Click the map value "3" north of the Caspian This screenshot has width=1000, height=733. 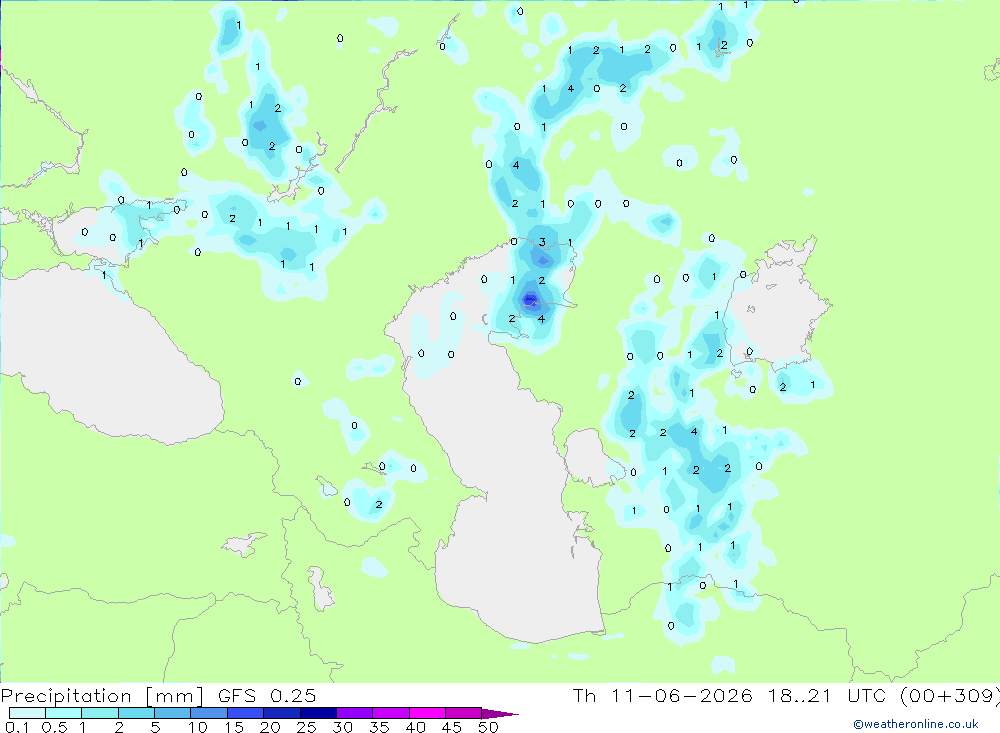(542, 242)
